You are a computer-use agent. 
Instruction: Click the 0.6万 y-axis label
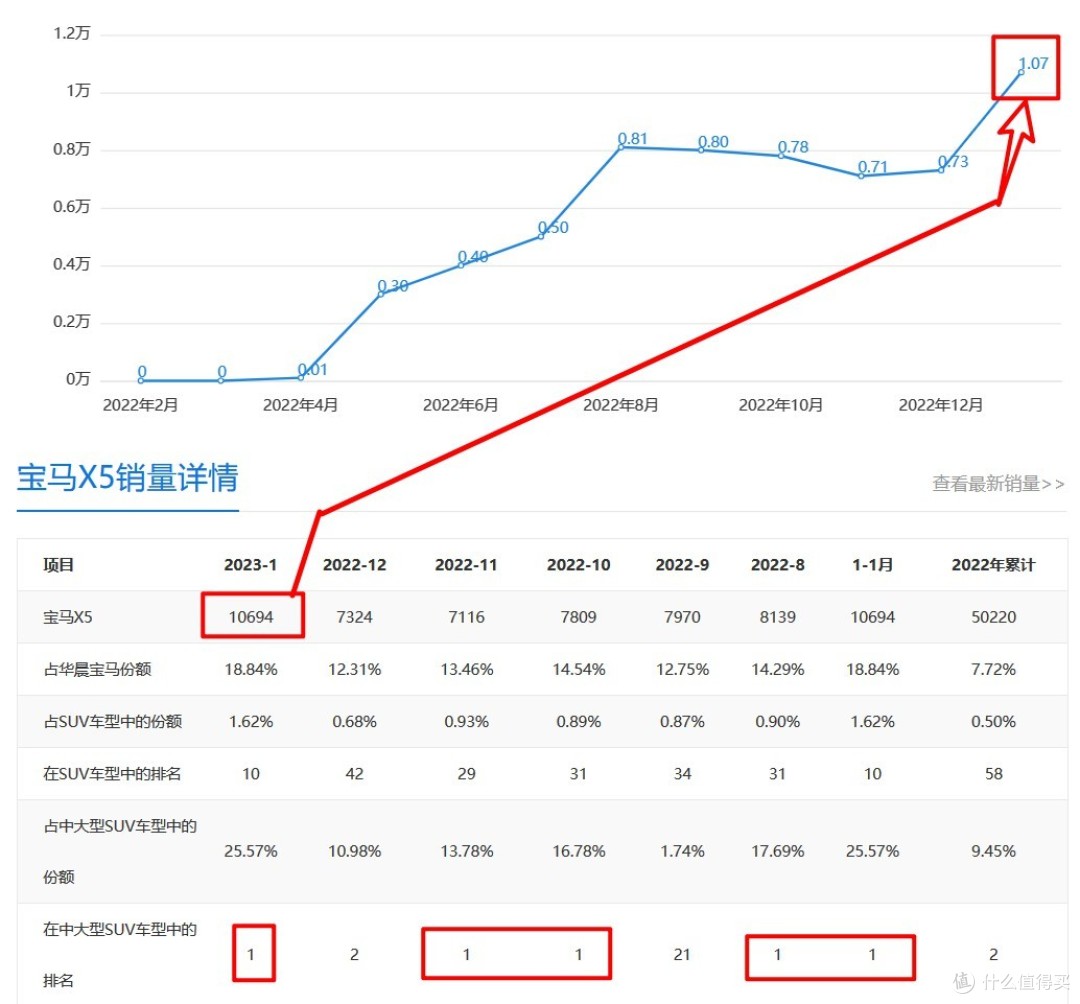(72, 206)
